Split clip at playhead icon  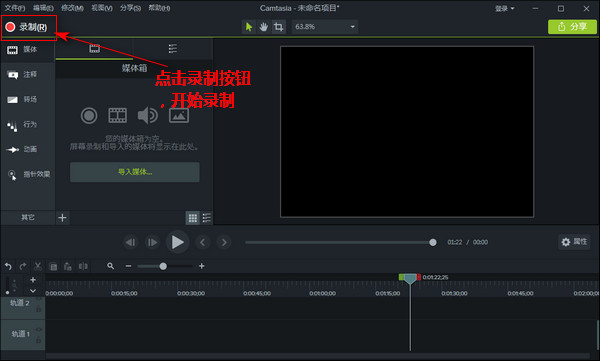point(83,266)
